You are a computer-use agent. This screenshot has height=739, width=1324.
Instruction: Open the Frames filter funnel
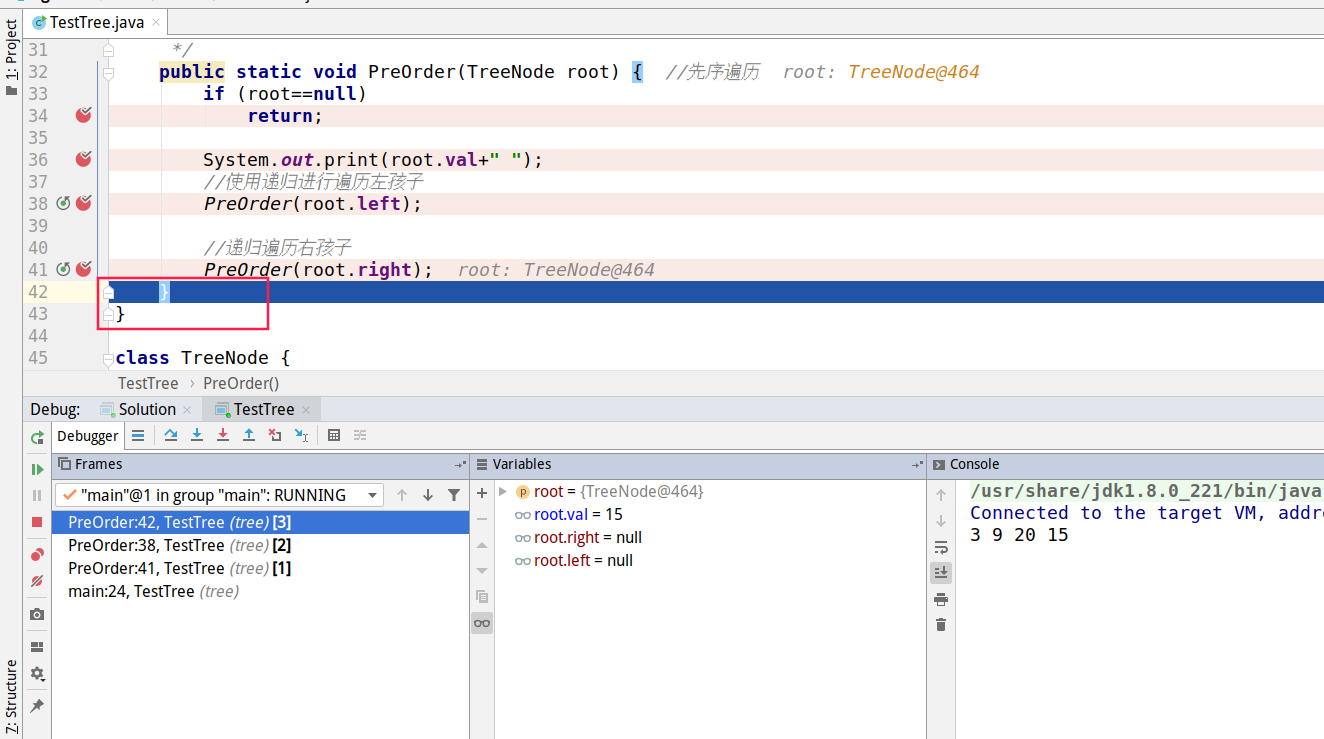(x=454, y=495)
